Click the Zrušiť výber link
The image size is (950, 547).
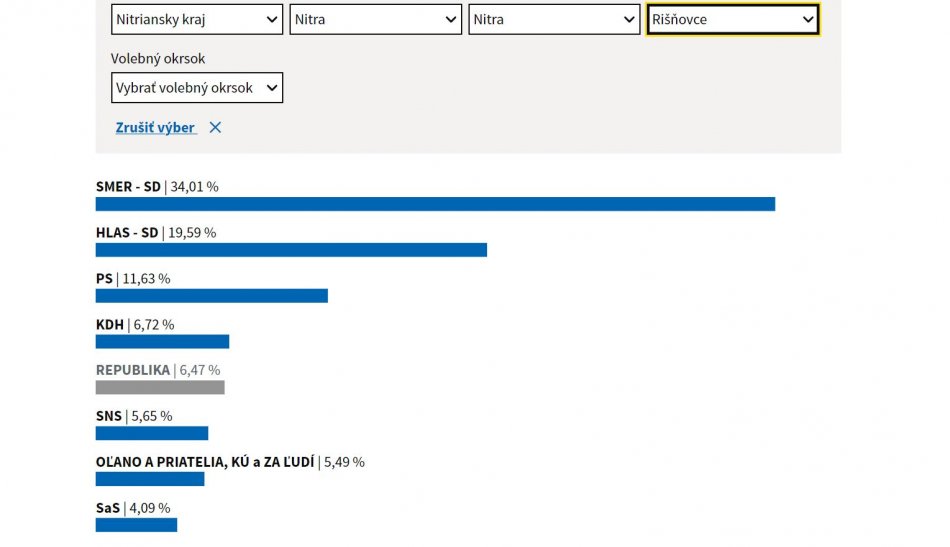point(156,128)
